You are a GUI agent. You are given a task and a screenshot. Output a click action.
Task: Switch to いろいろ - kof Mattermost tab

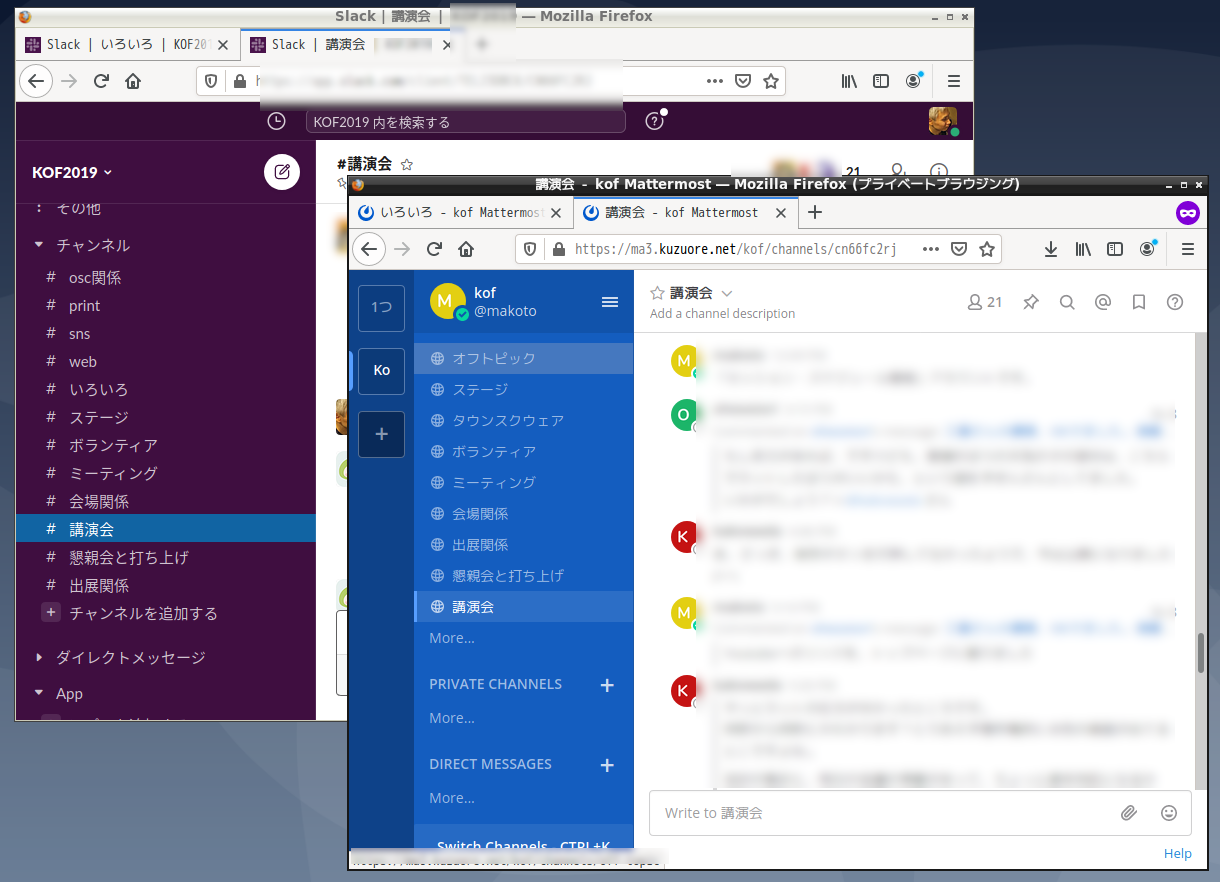coord(462,212)
